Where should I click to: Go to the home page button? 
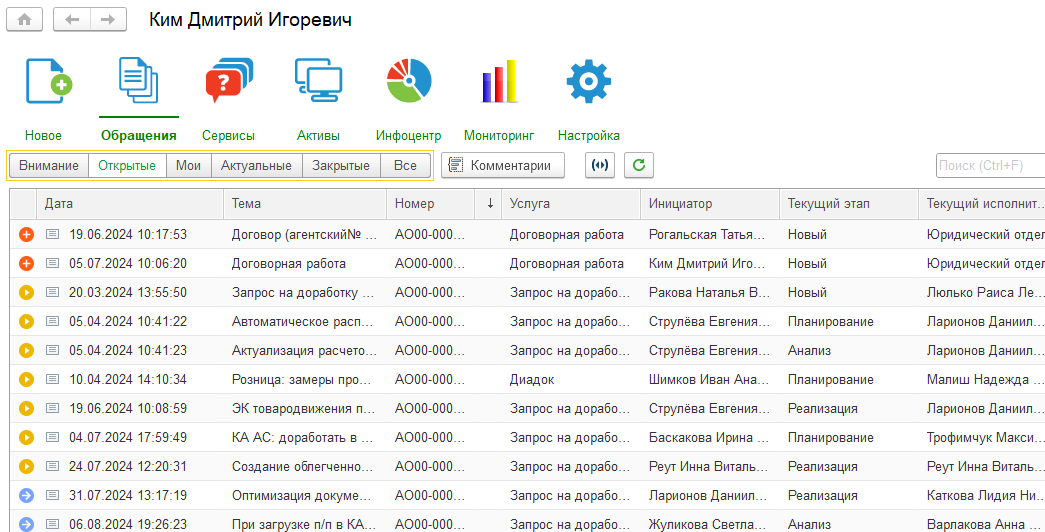coord(25,20)
